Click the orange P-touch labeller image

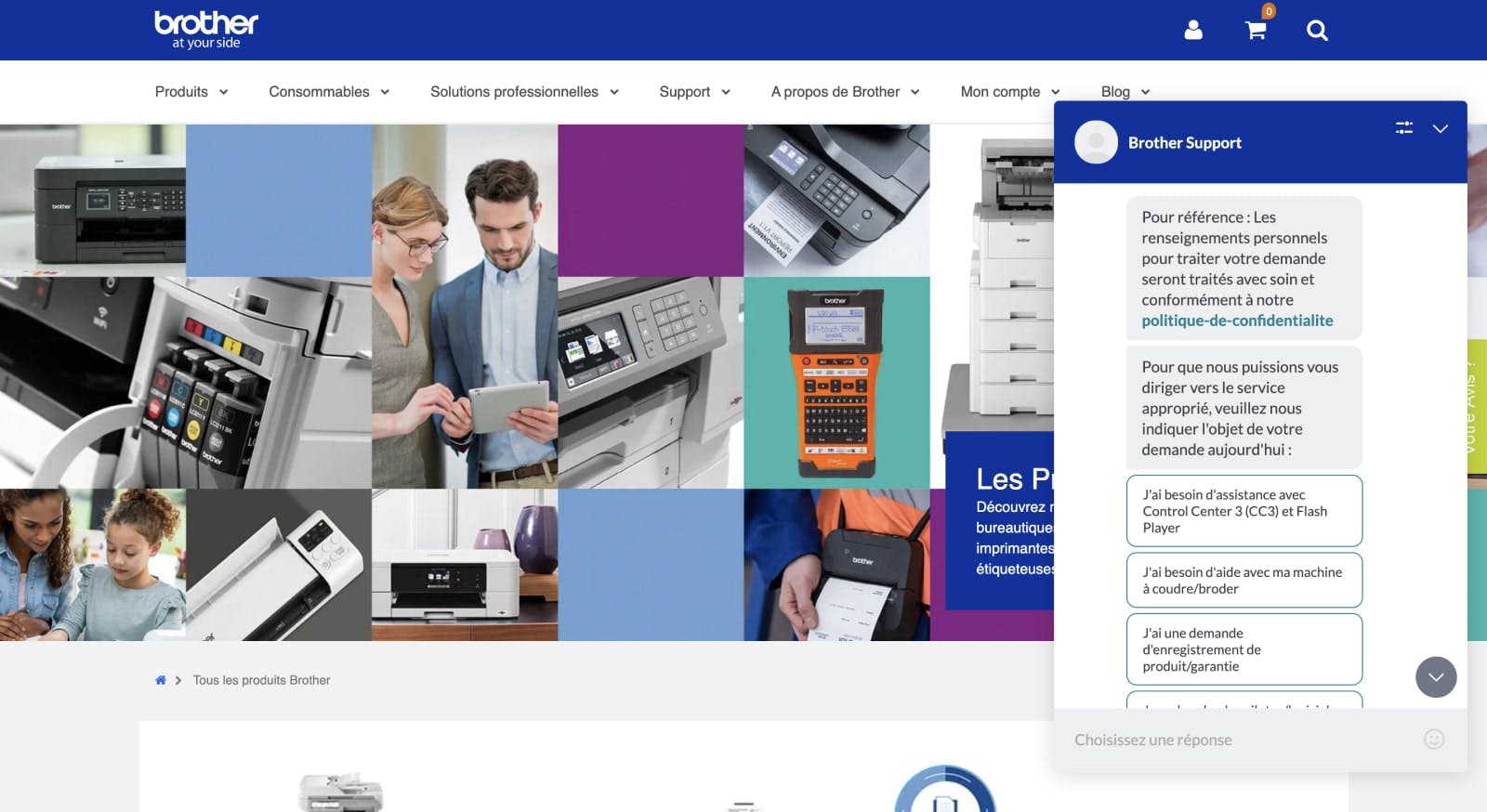tap(836, 382)
